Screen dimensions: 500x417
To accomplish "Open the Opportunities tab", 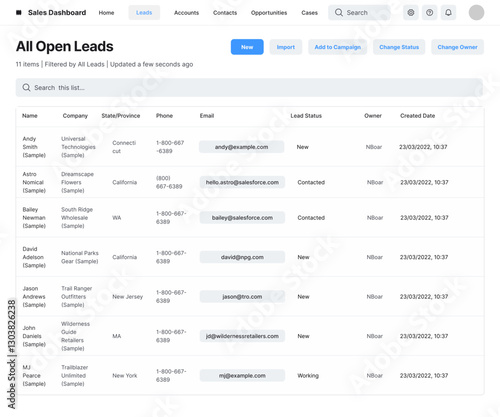I will pos(269,13).
